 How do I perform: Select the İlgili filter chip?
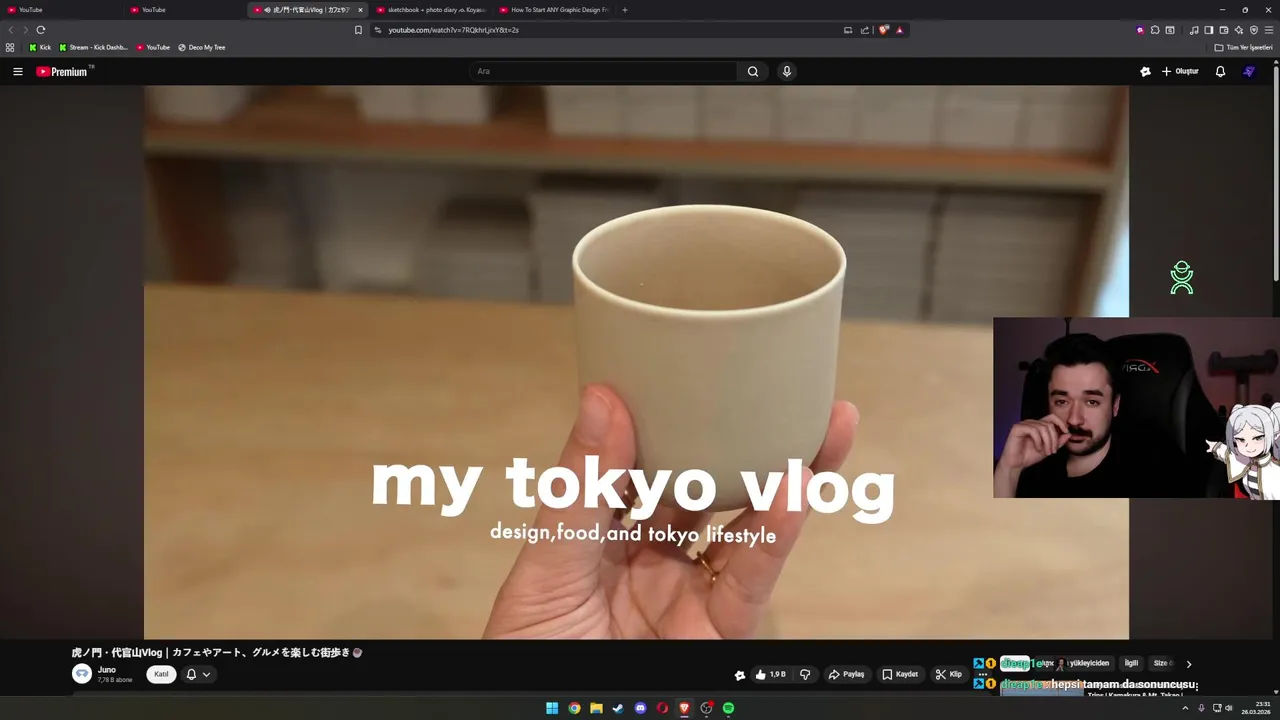click(1131, 663)
